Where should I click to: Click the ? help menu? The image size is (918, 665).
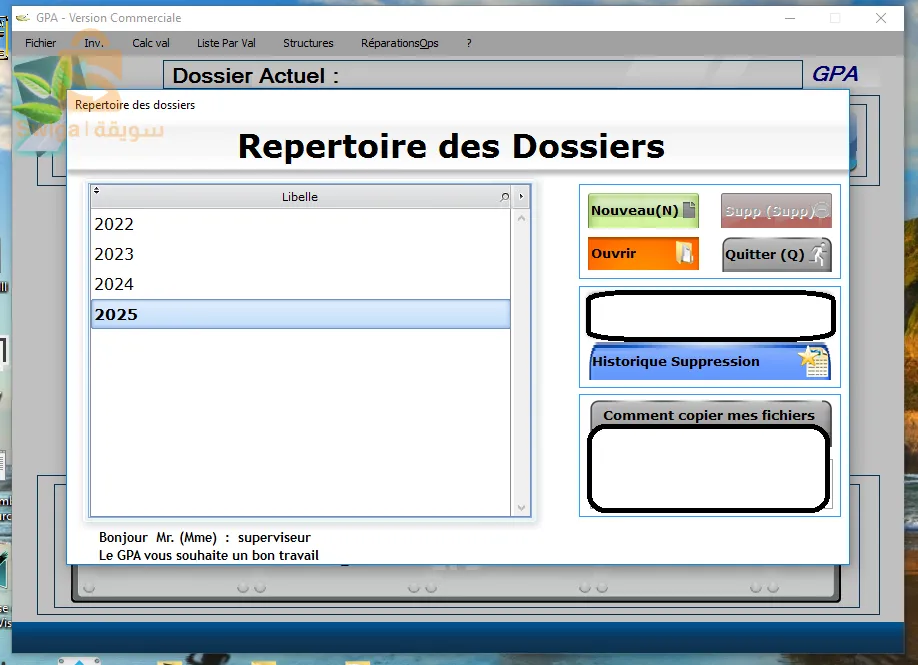tap(468, 43)
